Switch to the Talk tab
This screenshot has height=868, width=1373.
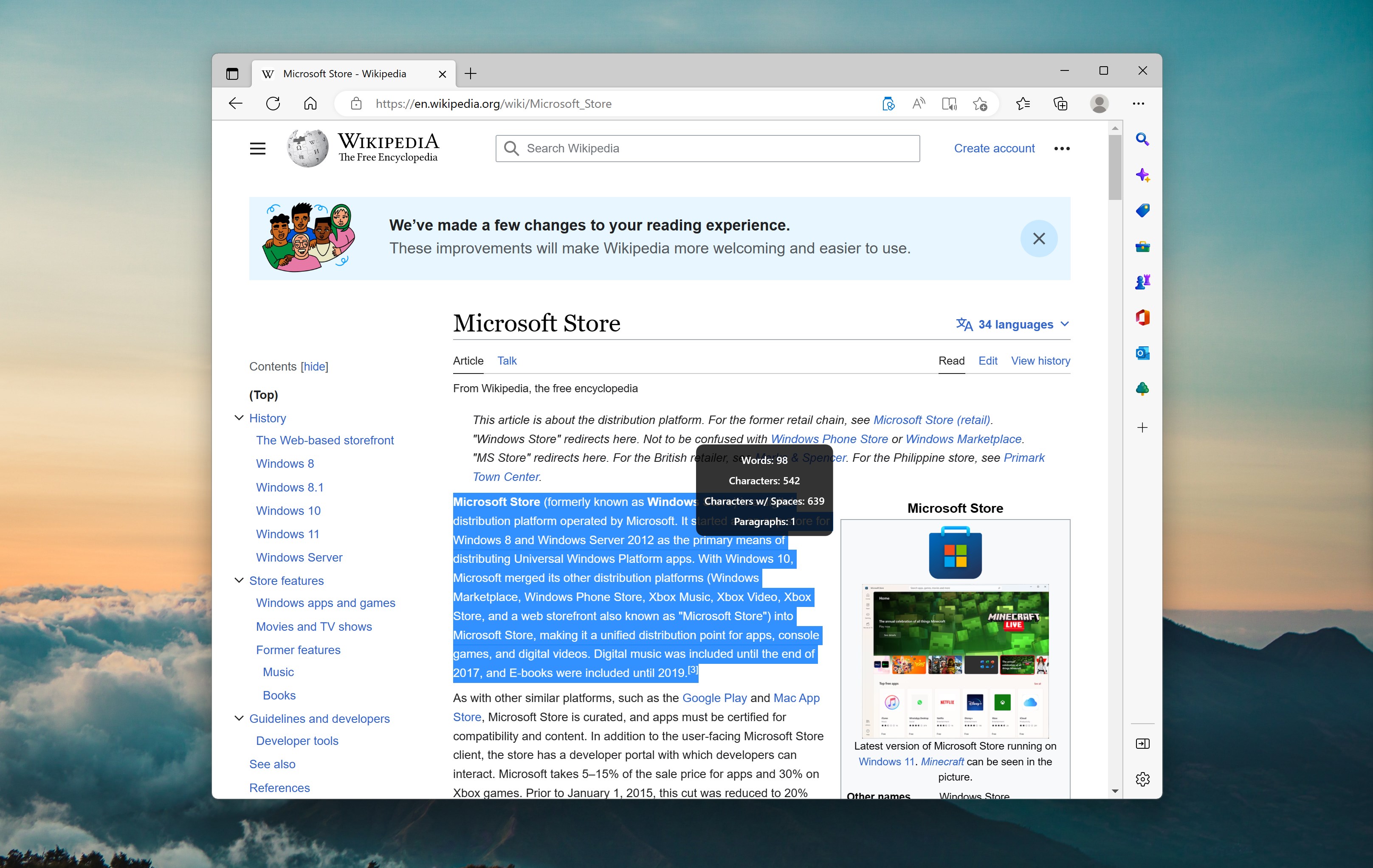[507, 361]
